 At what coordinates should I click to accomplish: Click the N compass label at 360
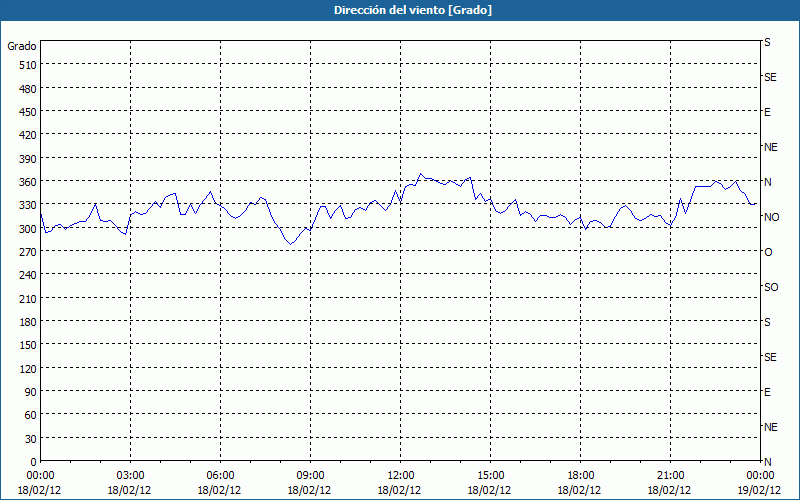(768, 182)
